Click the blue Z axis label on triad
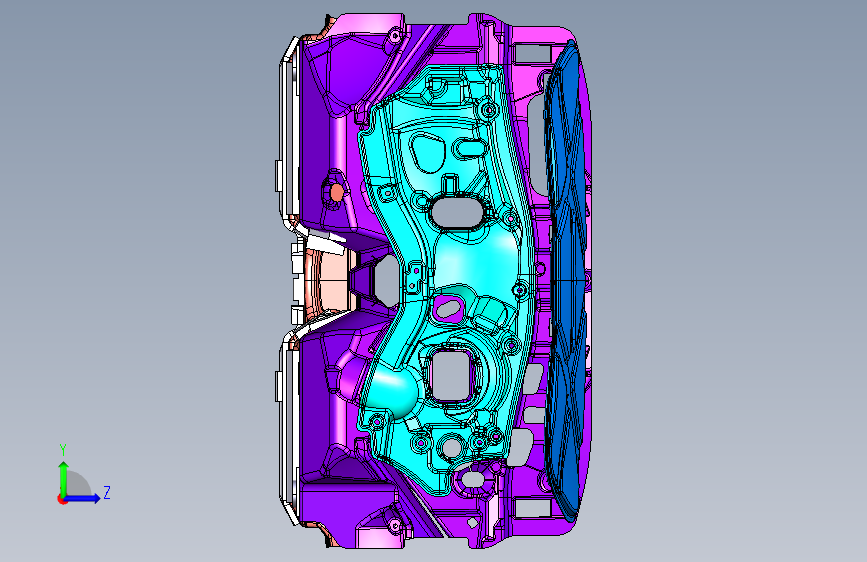The image size is (867, 562). (x=107, y=492)
